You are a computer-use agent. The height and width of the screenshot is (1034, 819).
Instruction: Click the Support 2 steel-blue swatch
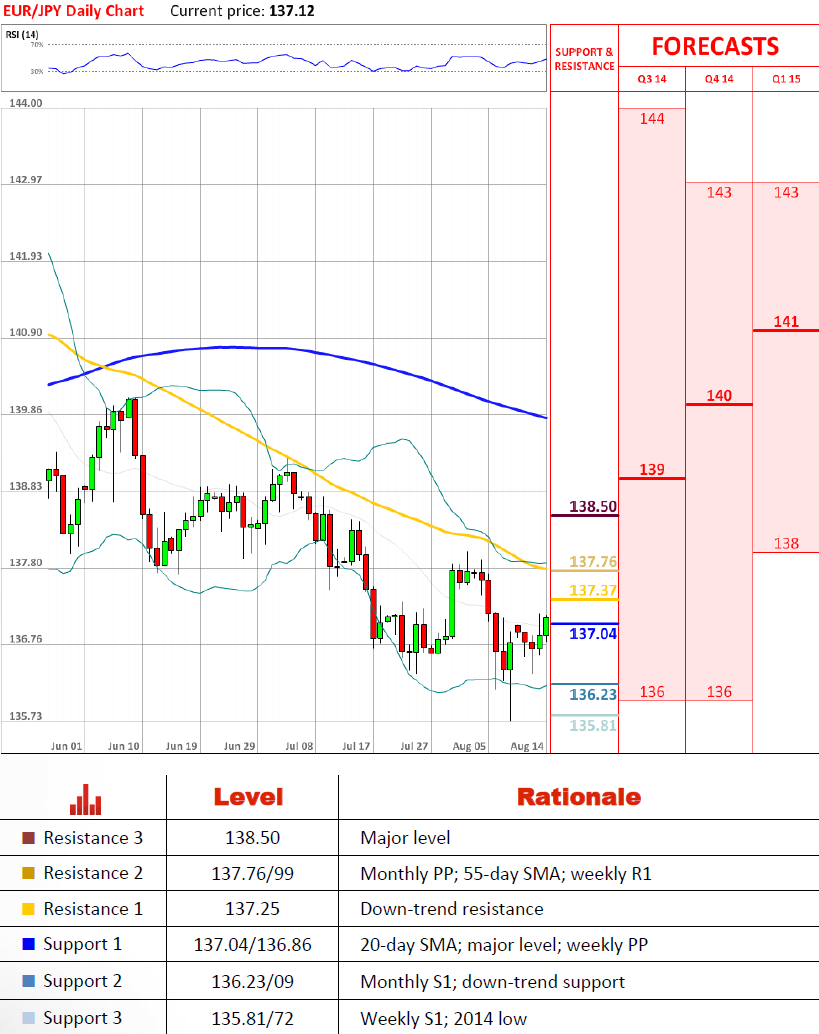click(28, 981)
